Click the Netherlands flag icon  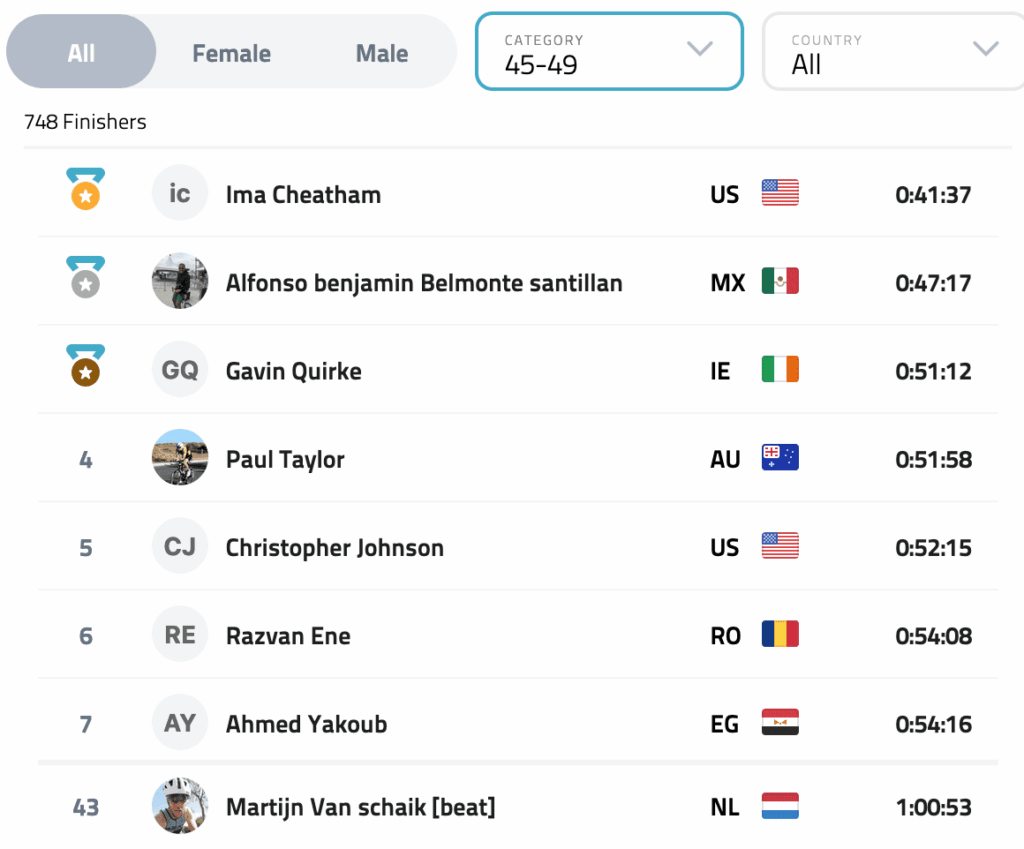coord(780,806)
